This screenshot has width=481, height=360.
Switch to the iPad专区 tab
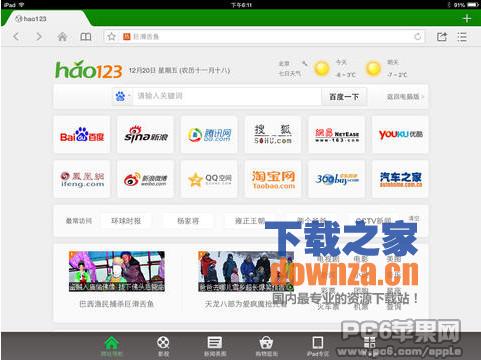(318, 347)
